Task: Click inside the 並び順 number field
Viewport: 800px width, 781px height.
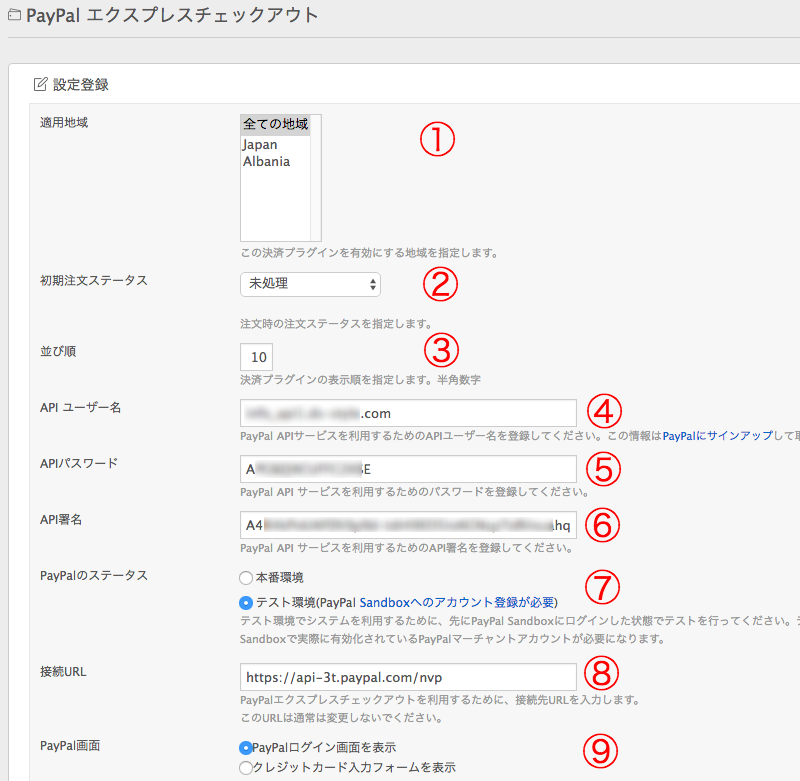Action: click(256, 357)
